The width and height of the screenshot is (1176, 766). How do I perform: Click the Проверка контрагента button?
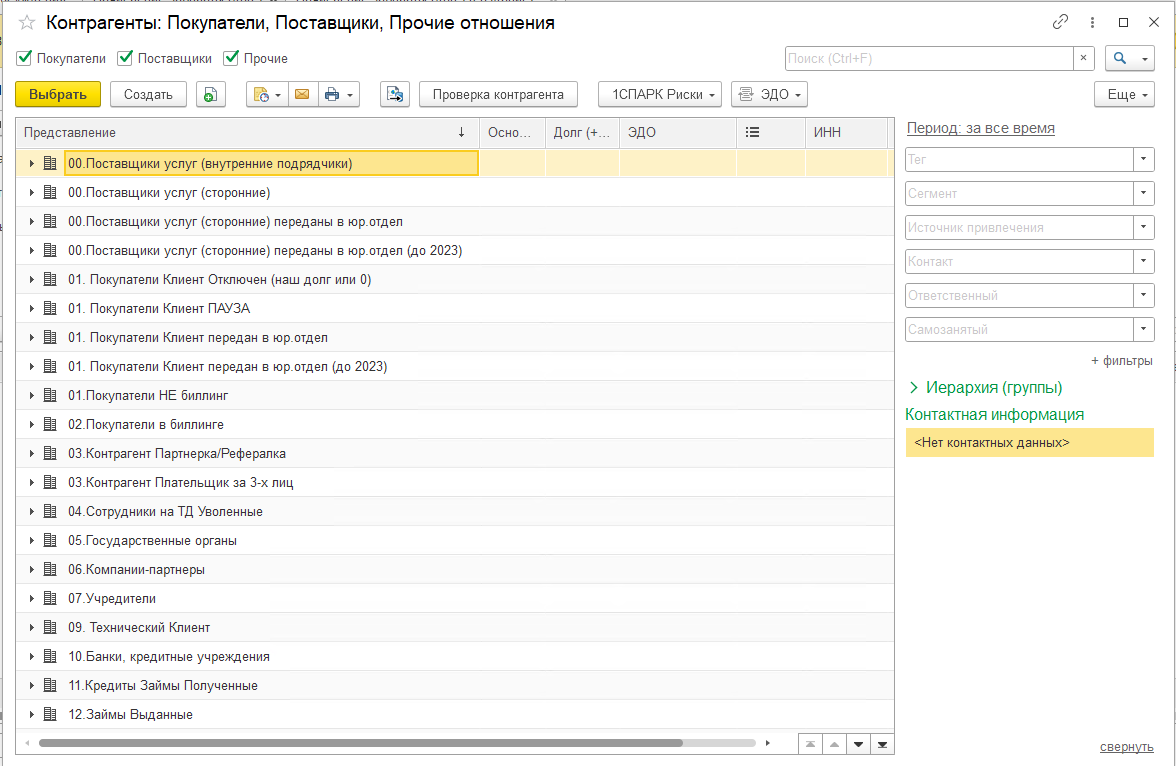point(498,95)
